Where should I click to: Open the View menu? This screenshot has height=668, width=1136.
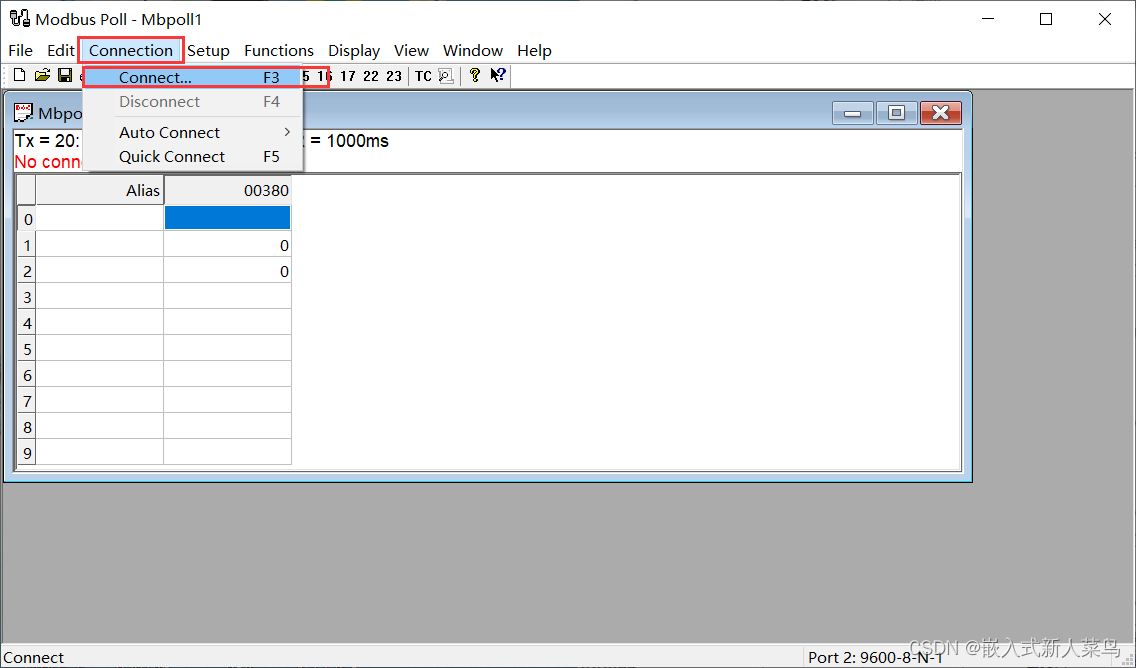click(412, 51)
